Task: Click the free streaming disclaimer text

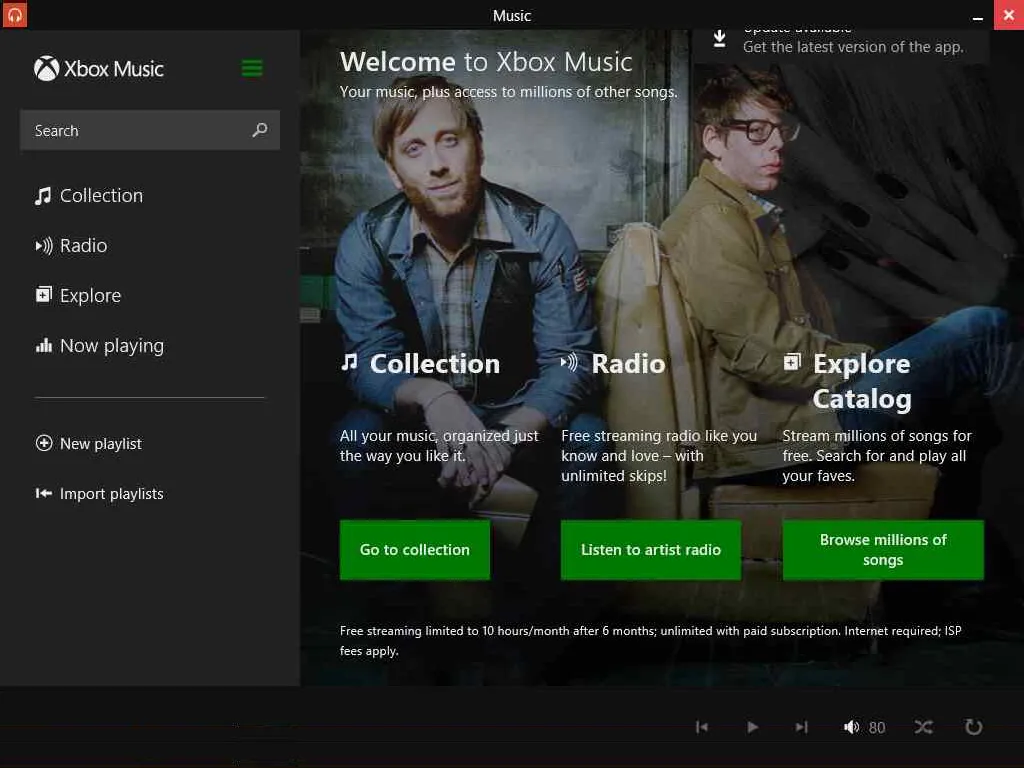Action: click(x=650, y=641)
